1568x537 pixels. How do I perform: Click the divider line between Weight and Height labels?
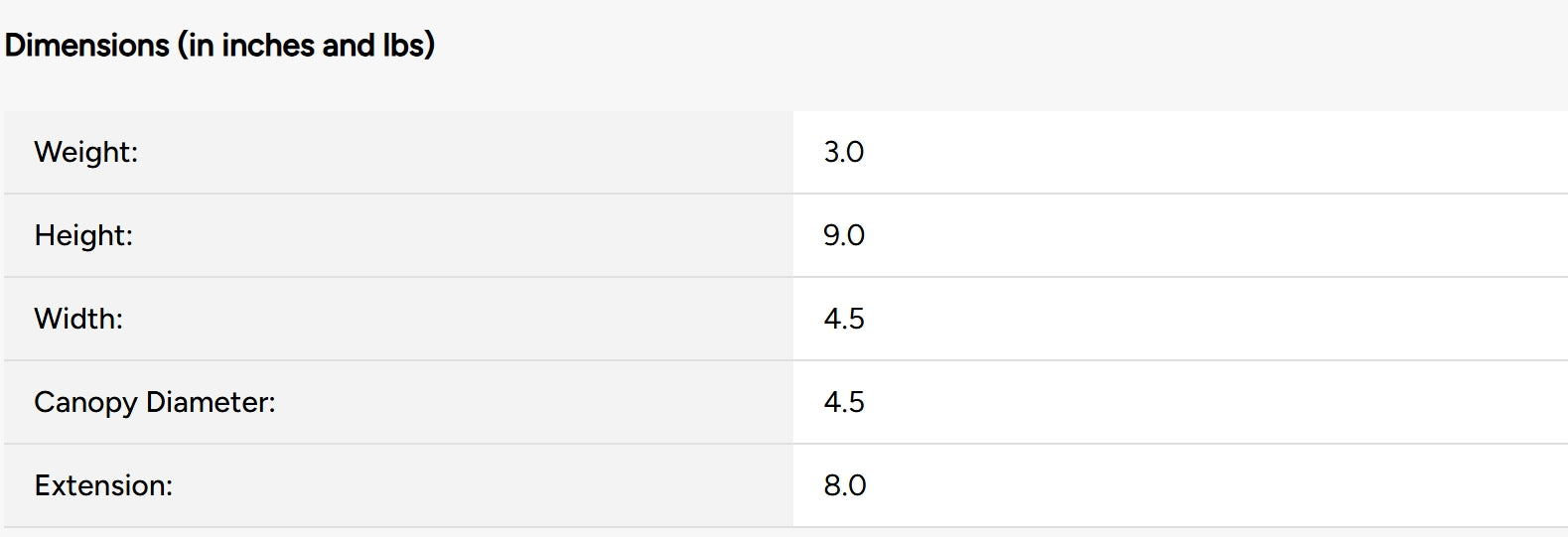[x=397, y=194]
